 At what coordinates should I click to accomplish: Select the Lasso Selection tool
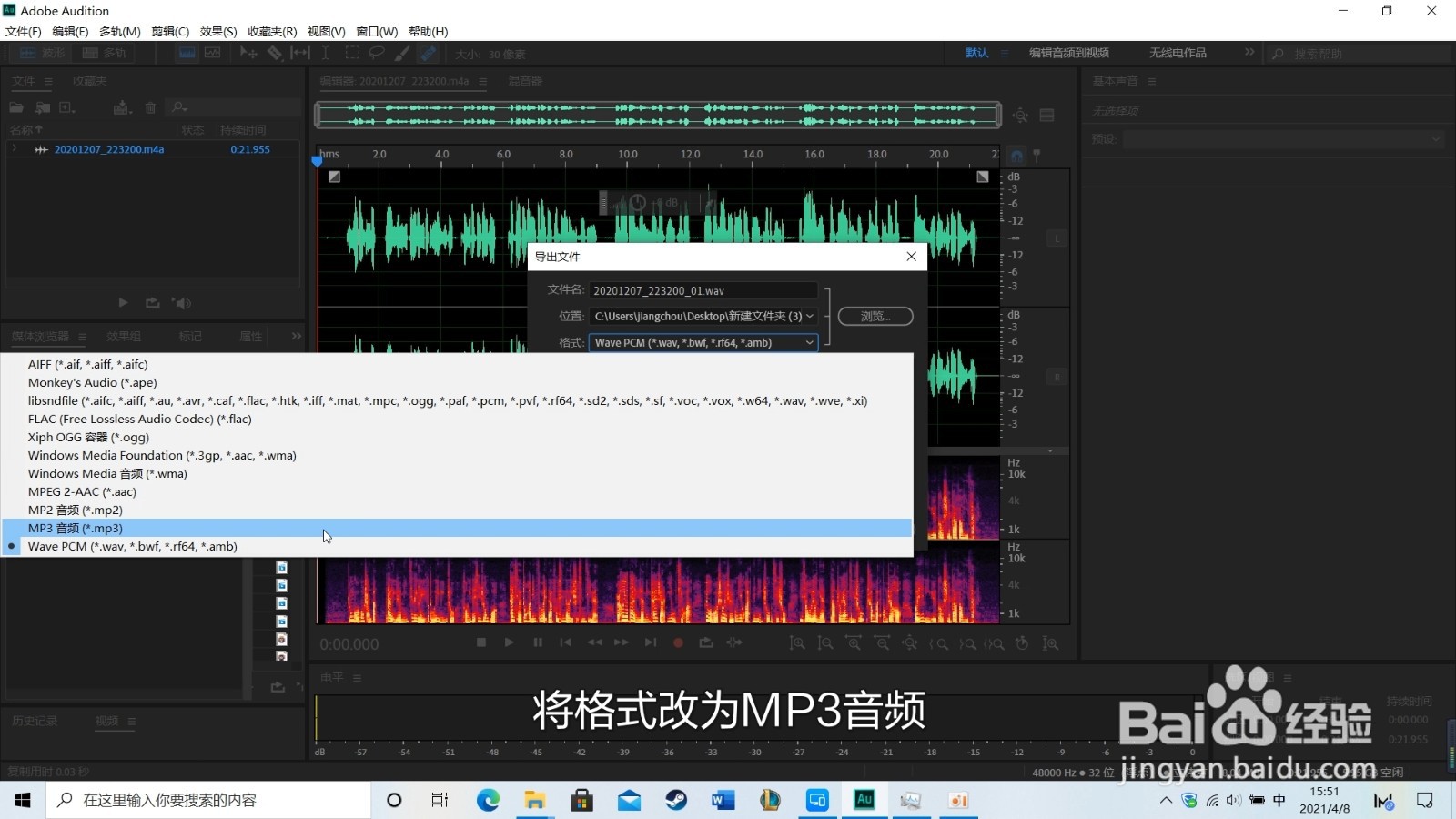pos(377,54)
